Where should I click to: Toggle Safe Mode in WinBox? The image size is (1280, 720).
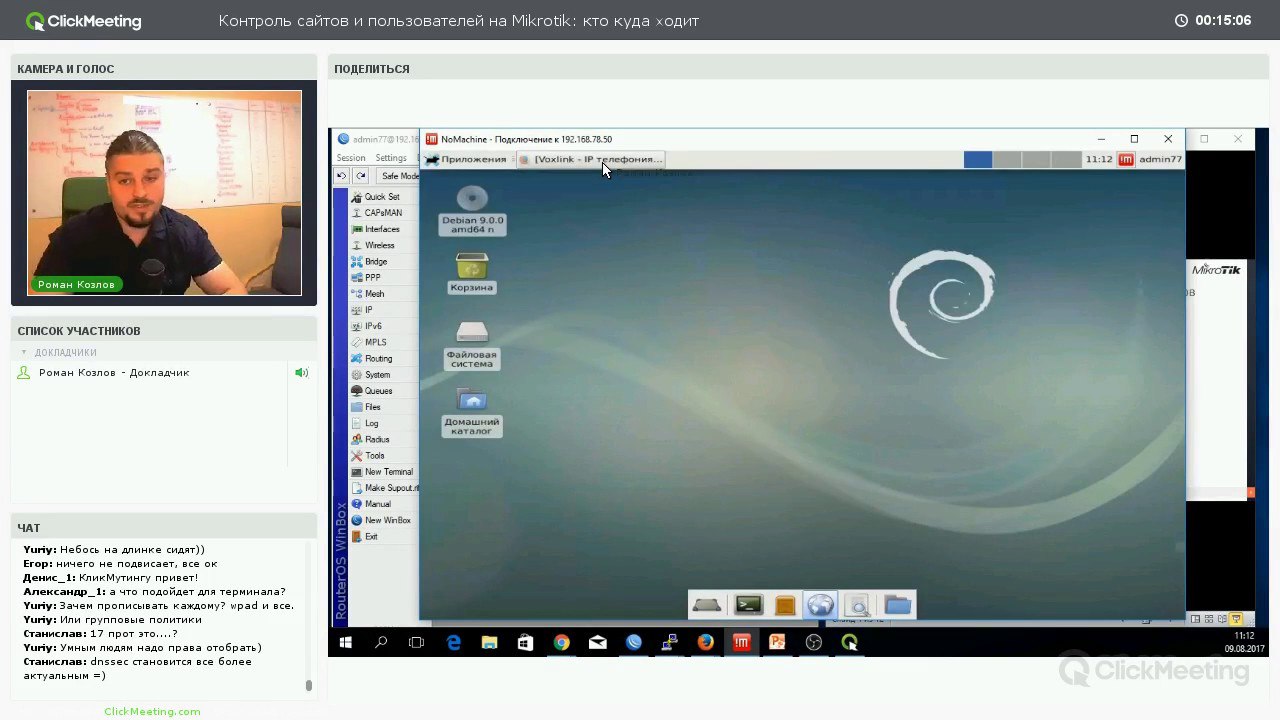[x=399, y=176]
